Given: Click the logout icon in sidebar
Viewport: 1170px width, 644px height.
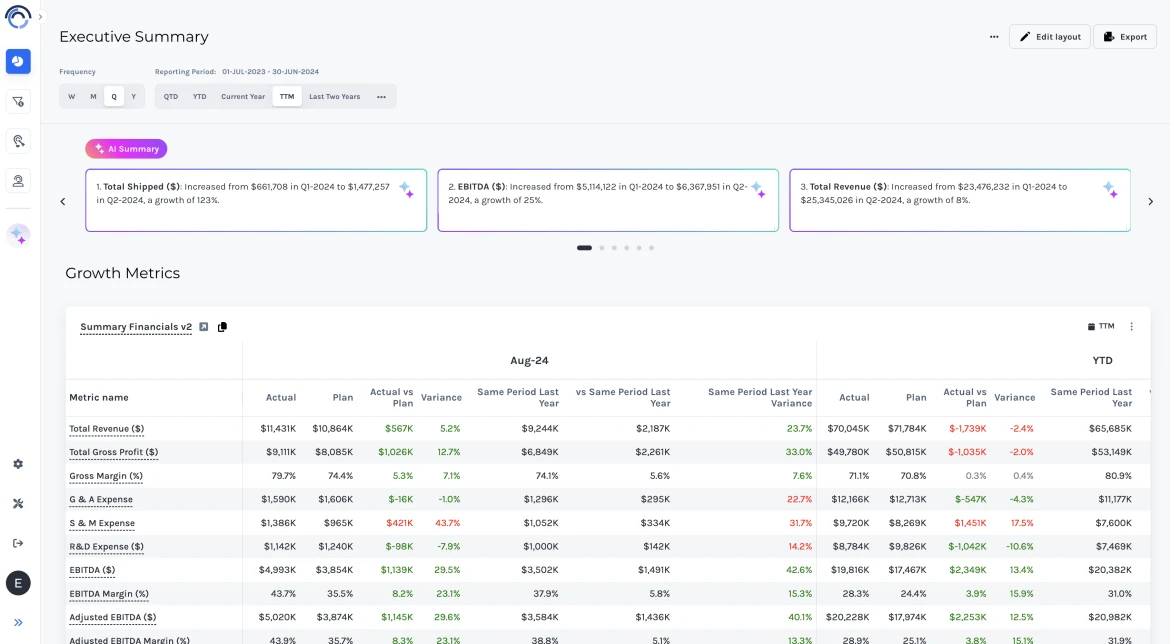Looking at the screenshot, I should 18,543.
